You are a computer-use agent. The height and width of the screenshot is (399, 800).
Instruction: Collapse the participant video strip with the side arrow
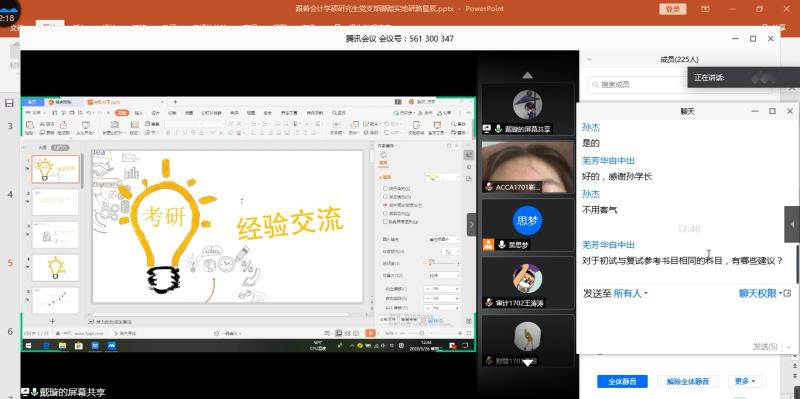point(471,225)
